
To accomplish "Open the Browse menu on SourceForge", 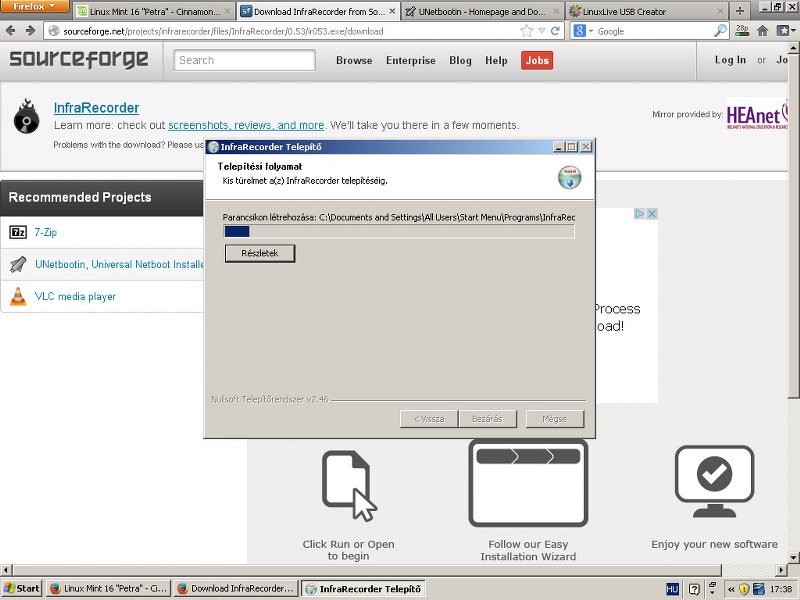I will [354, 60].
